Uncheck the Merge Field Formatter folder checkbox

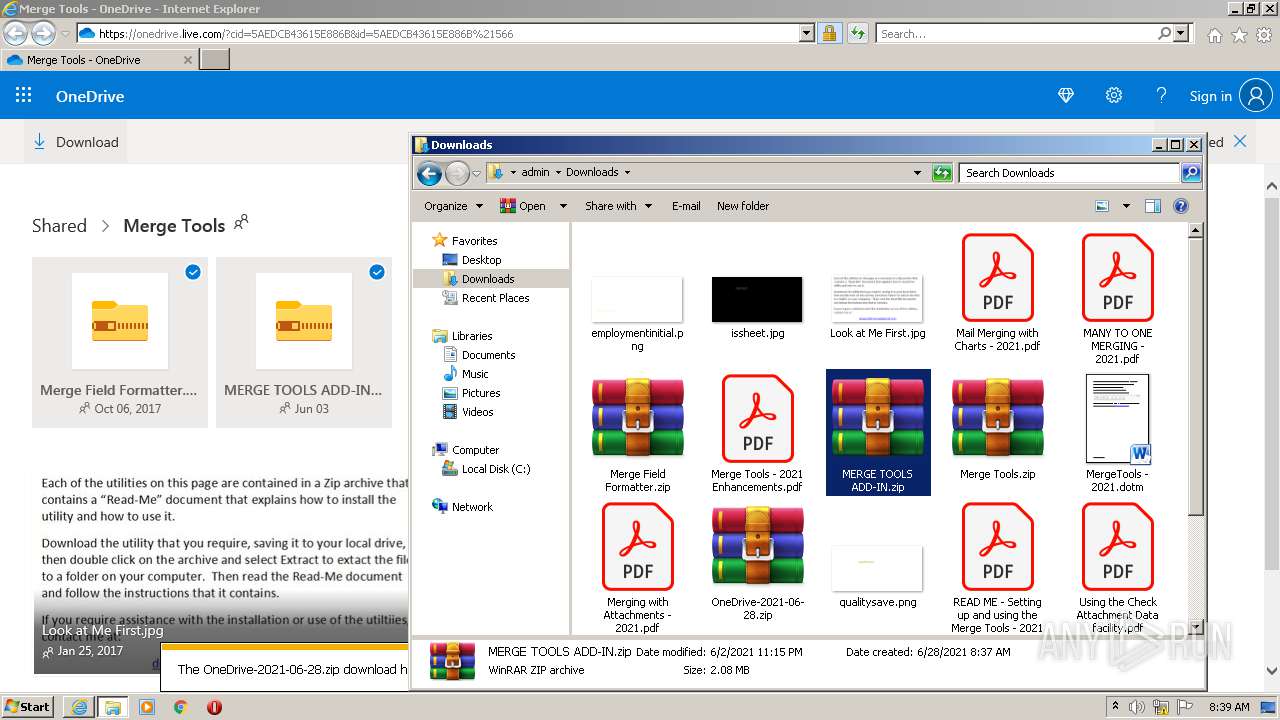(193, 272)
